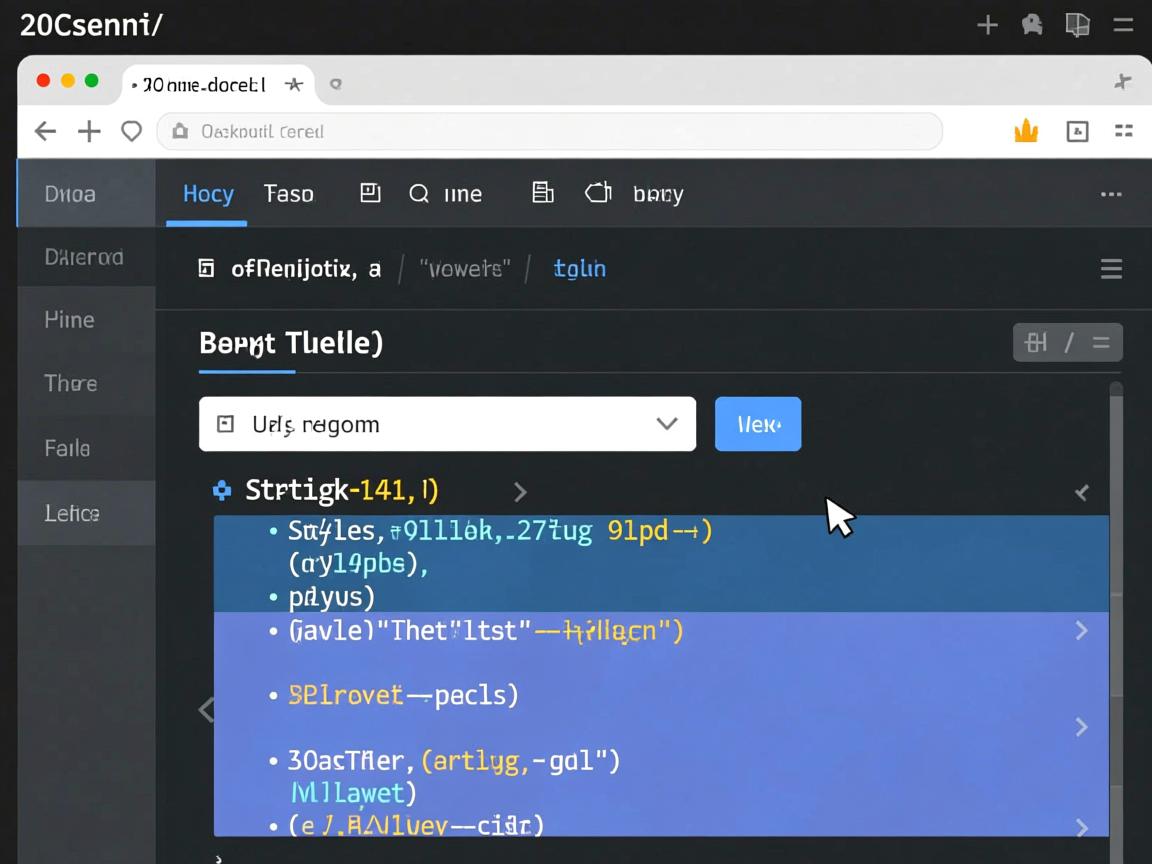This screenshot has width=1152, height=864.
Task: Click the blue gear icon beside Strtigk
Action: [x=222, y=490]
